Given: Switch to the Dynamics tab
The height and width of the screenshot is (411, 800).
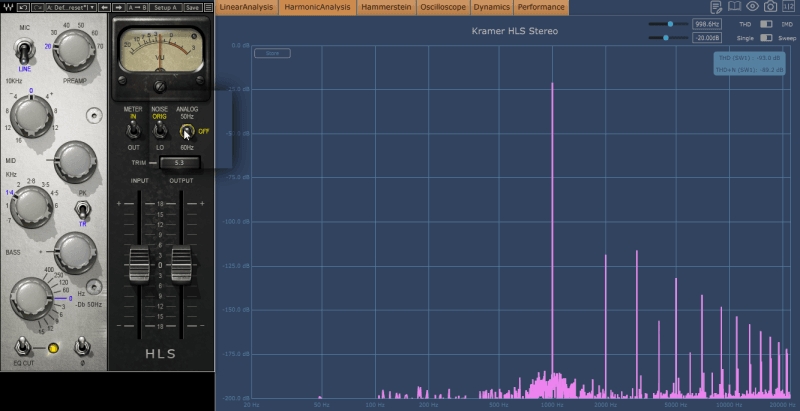Looking at the screenshot, I should pos(491,7).
